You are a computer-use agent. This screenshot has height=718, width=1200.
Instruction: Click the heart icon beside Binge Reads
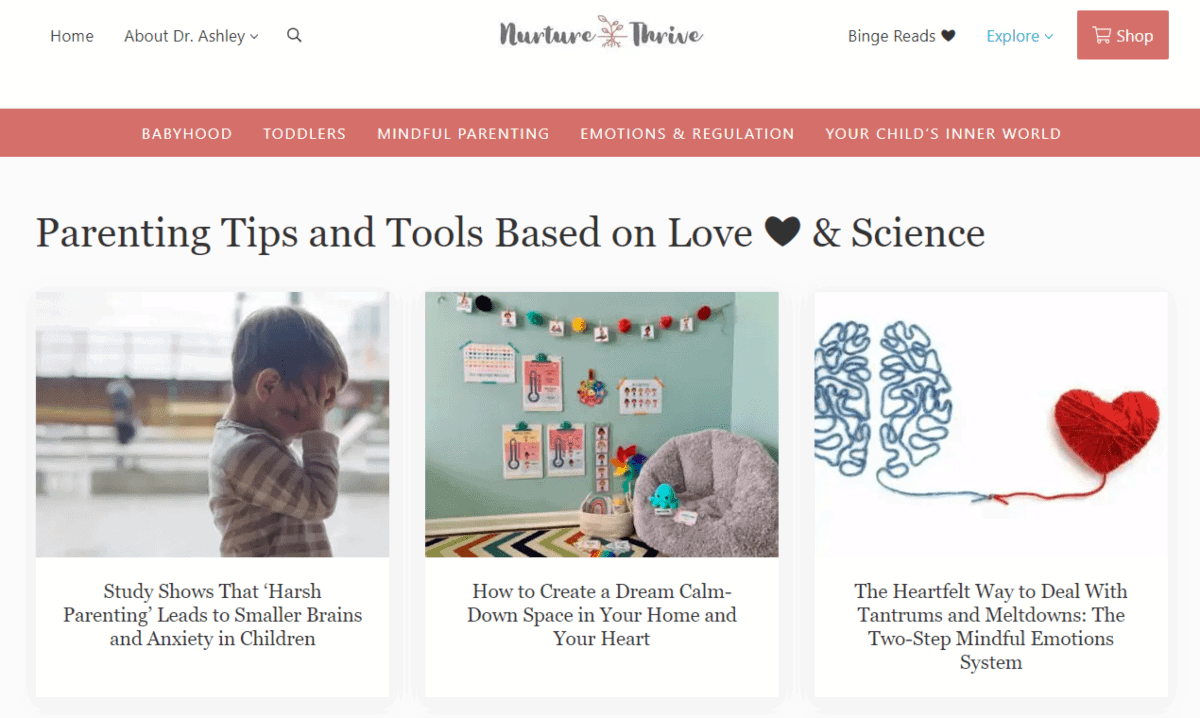[946, 35]
